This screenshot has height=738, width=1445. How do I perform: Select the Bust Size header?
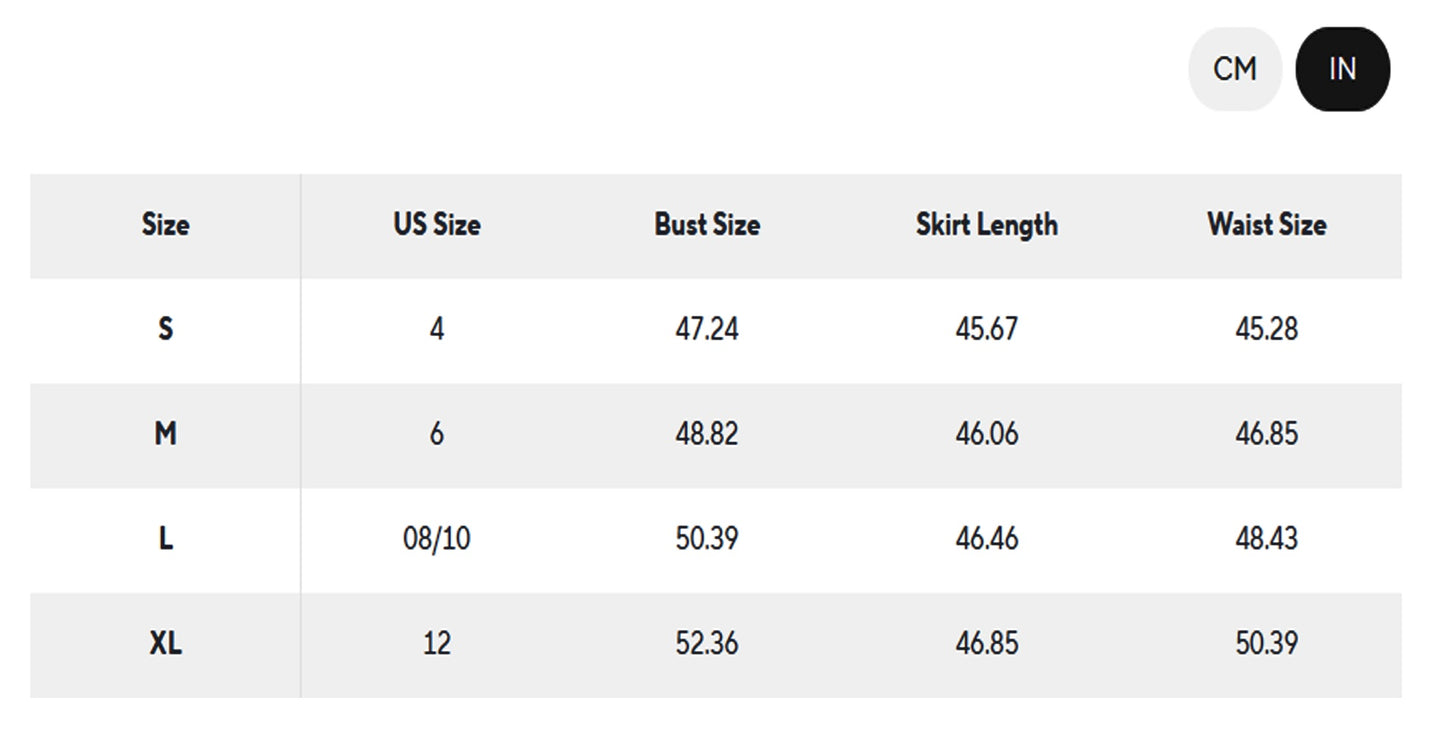coord(707,225)
